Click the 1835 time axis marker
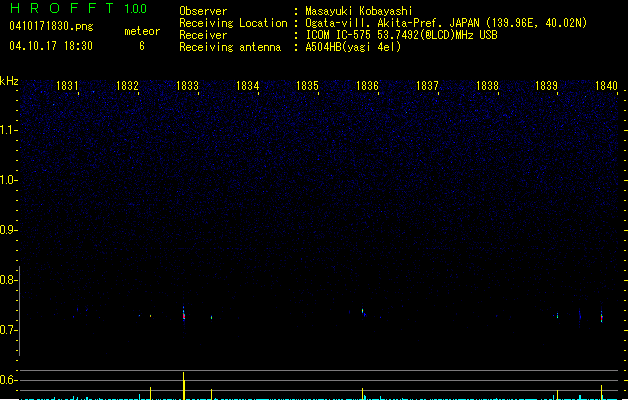This screenshot has width=629, height=400. click(307, 86)
